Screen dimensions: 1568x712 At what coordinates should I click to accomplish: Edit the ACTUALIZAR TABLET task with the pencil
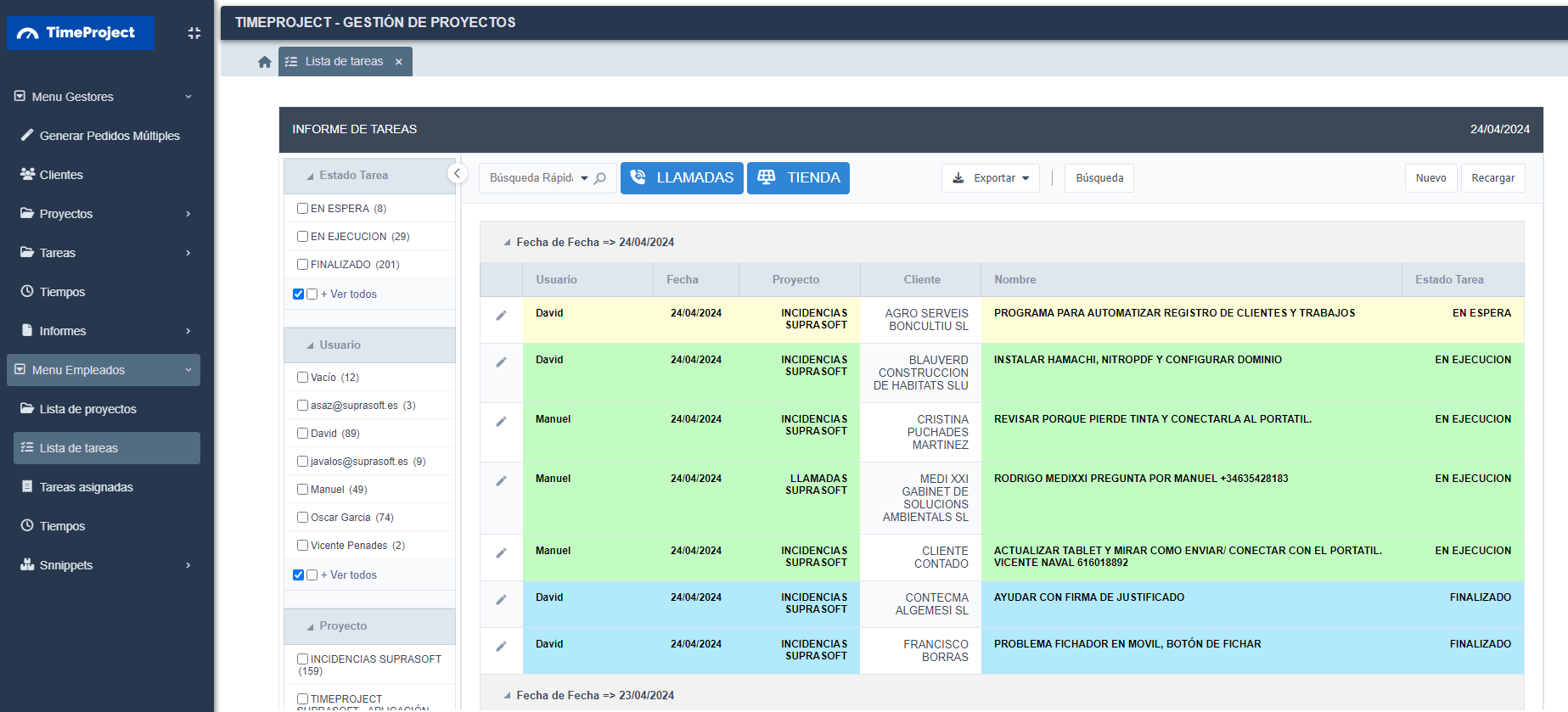point(501,553)
